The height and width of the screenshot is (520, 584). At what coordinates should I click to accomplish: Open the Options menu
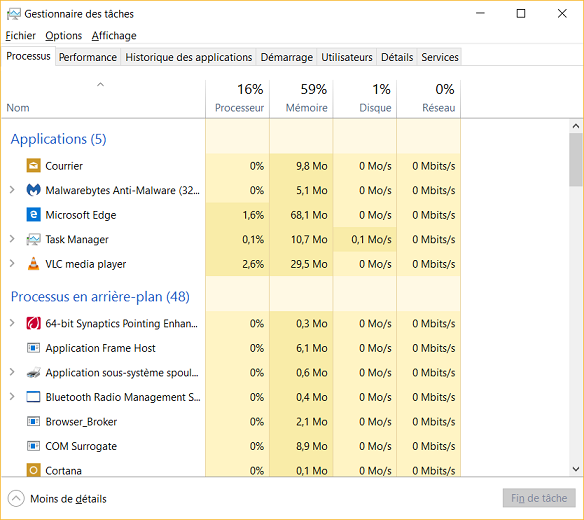click(64, 36)
